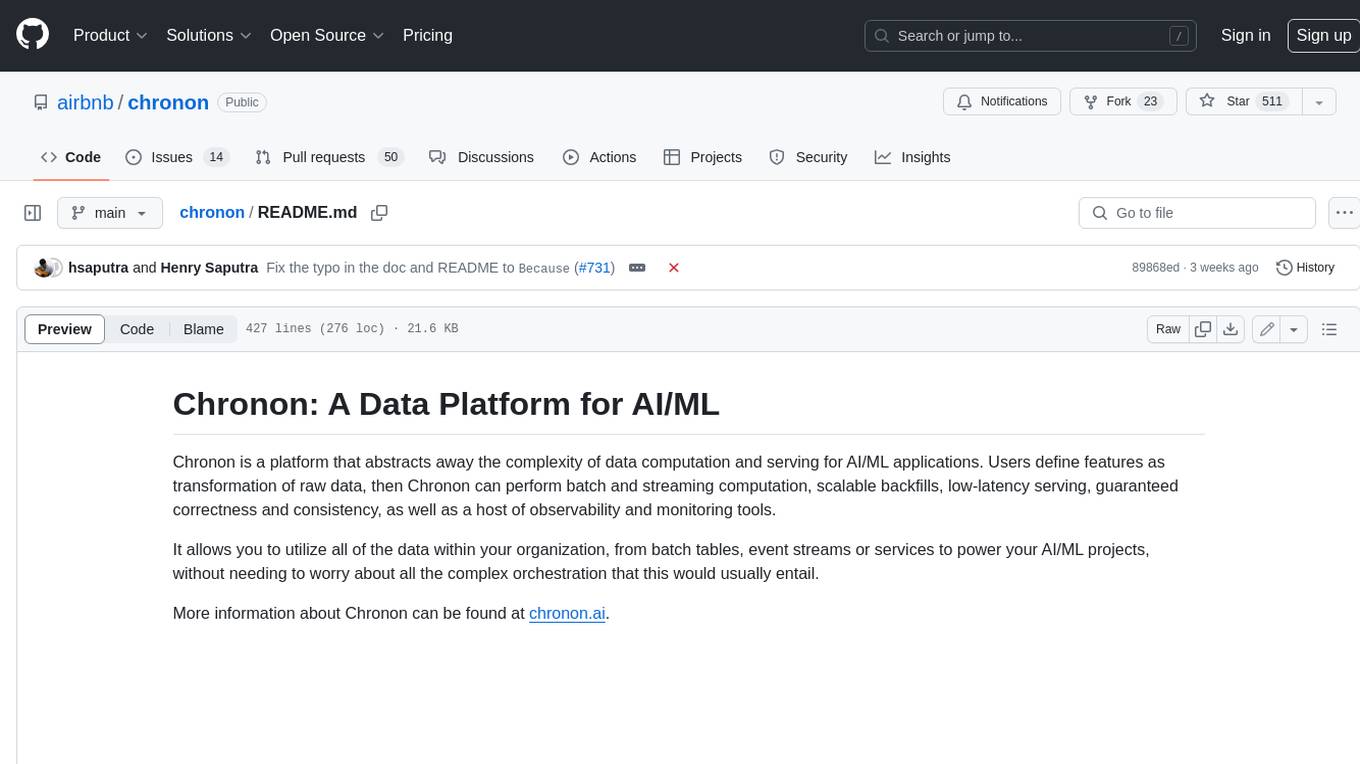Download the raw file icon
This screenshot has height=764, width=1360.
(1231, 329)
